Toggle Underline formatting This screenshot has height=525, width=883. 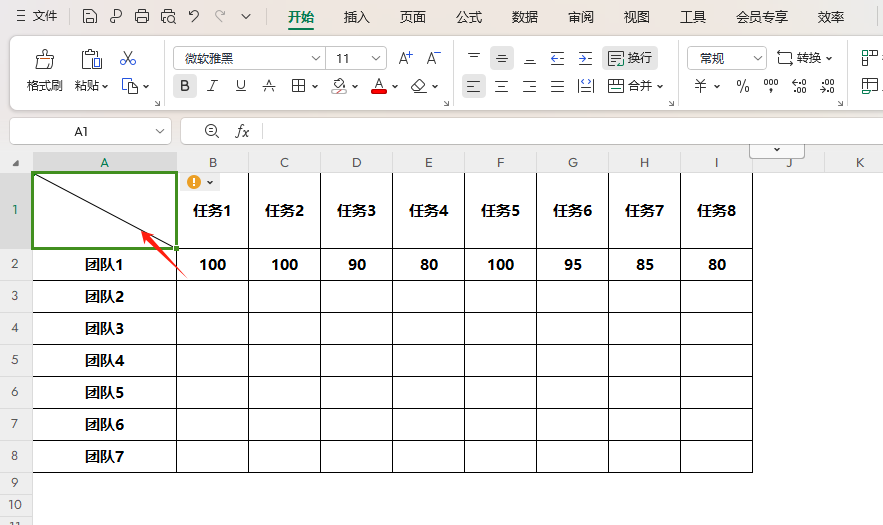point(240,86)
